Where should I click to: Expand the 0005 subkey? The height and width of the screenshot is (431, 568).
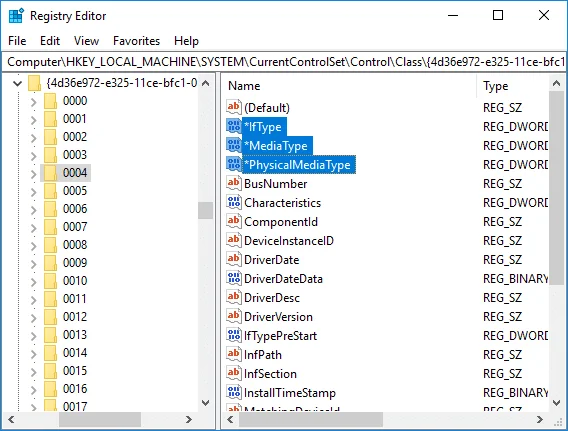click(34, 192)
